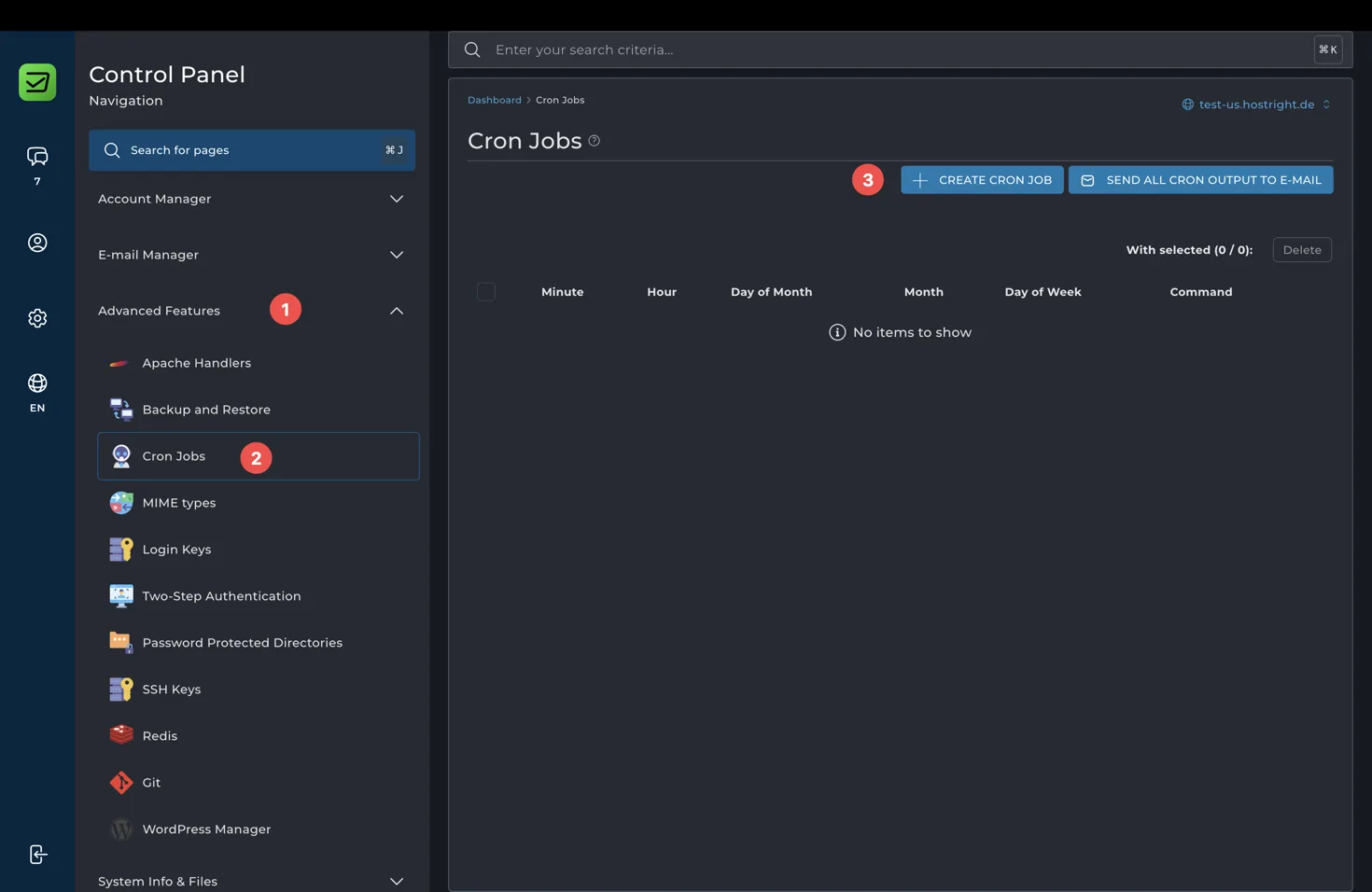This screenshot has width=1372, height=892.
Task: Click the Day of Month column header
Action: 771,292
